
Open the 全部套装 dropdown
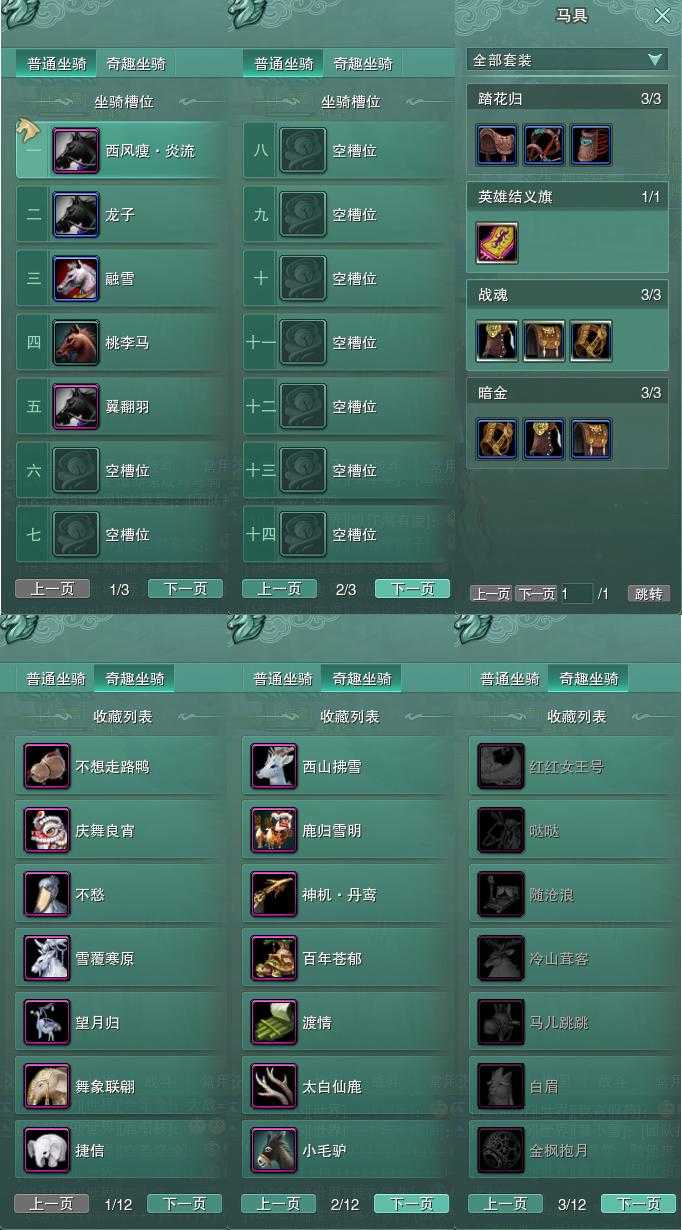click(x=567, y=60)
